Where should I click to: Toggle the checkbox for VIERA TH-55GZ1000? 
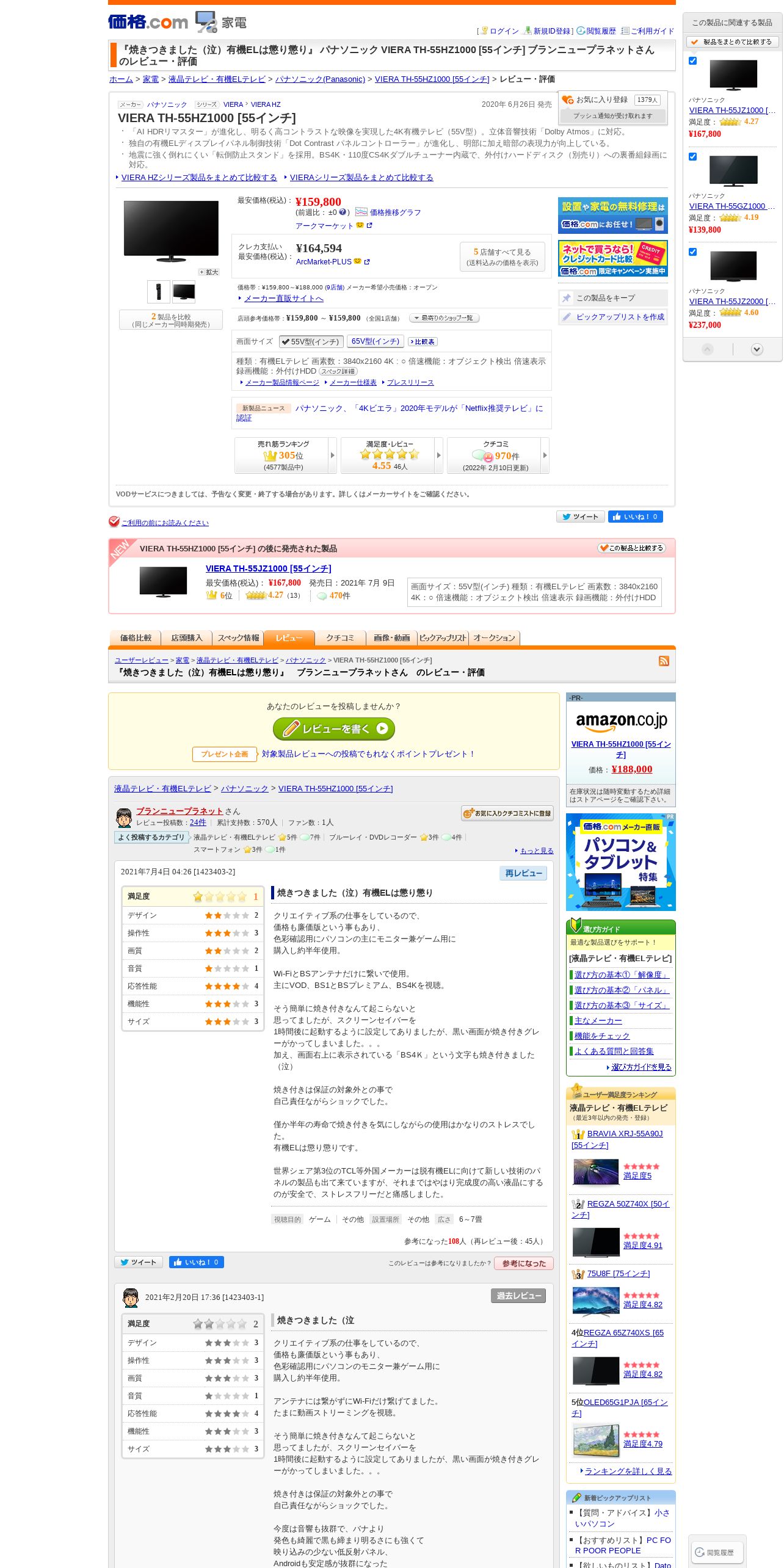(692, 157)
